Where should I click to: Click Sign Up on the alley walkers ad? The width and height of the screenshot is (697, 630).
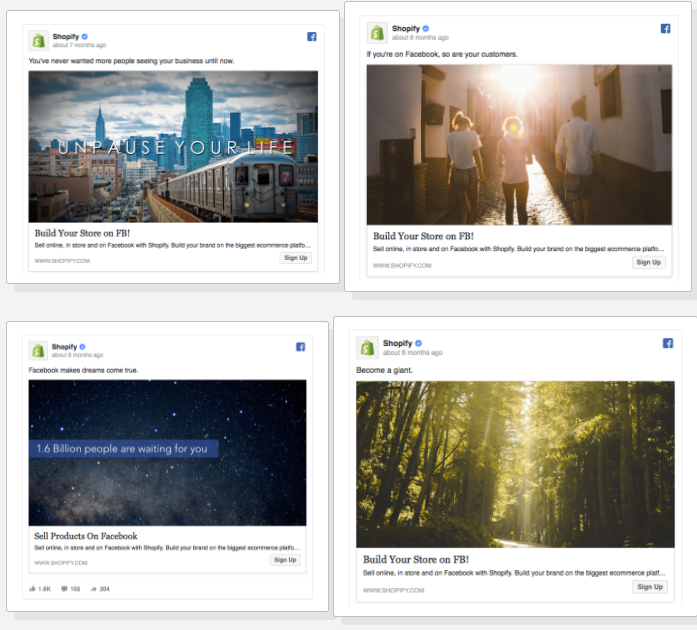649,262
